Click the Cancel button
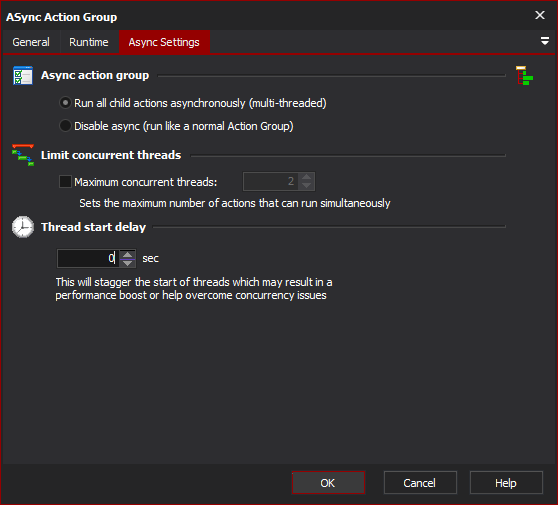This screenshot has width=558, height=505. (420, 483)
